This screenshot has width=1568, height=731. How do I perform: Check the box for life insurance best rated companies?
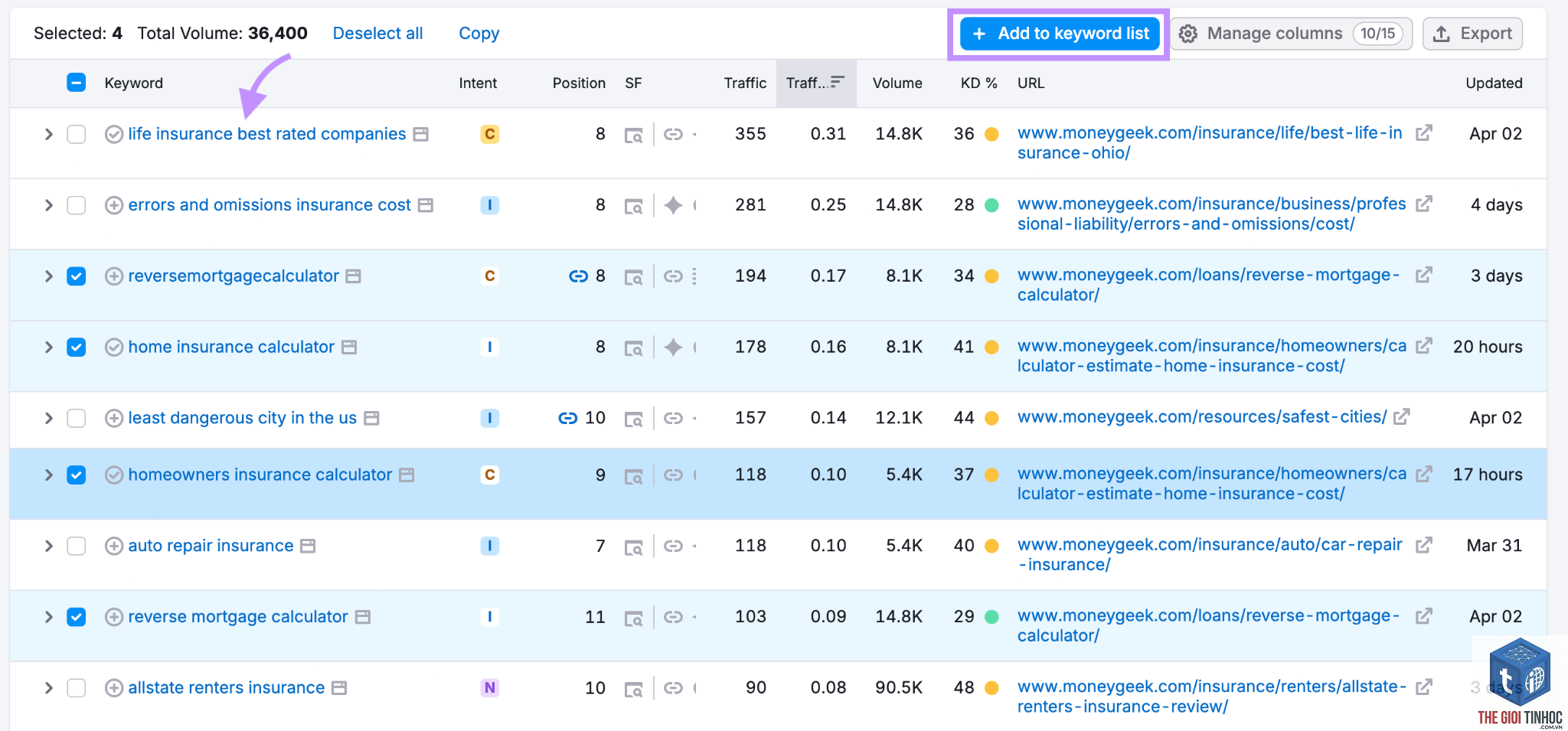(76, 134)
